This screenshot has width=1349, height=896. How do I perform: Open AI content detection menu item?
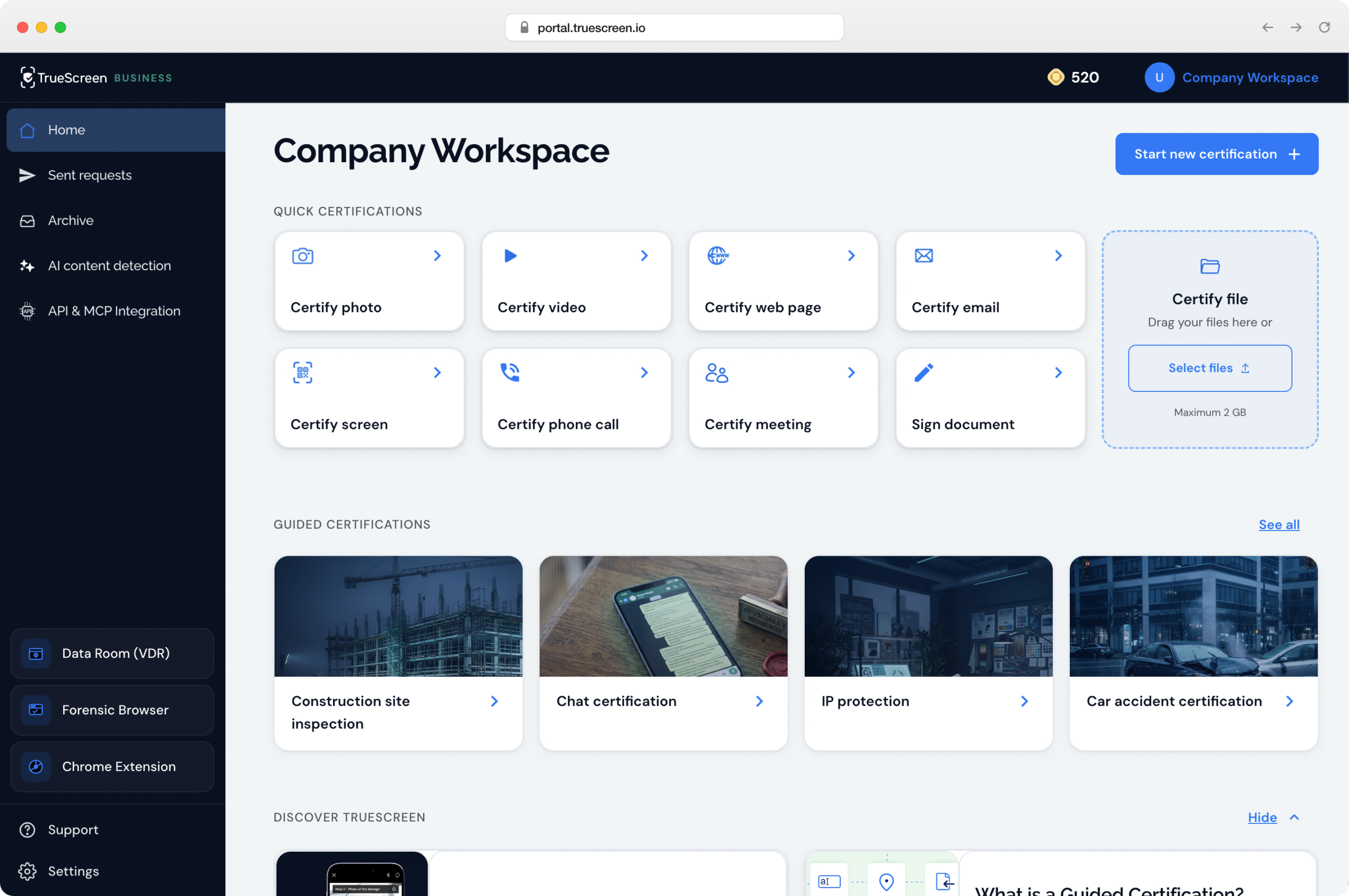[x=109, y=265]
